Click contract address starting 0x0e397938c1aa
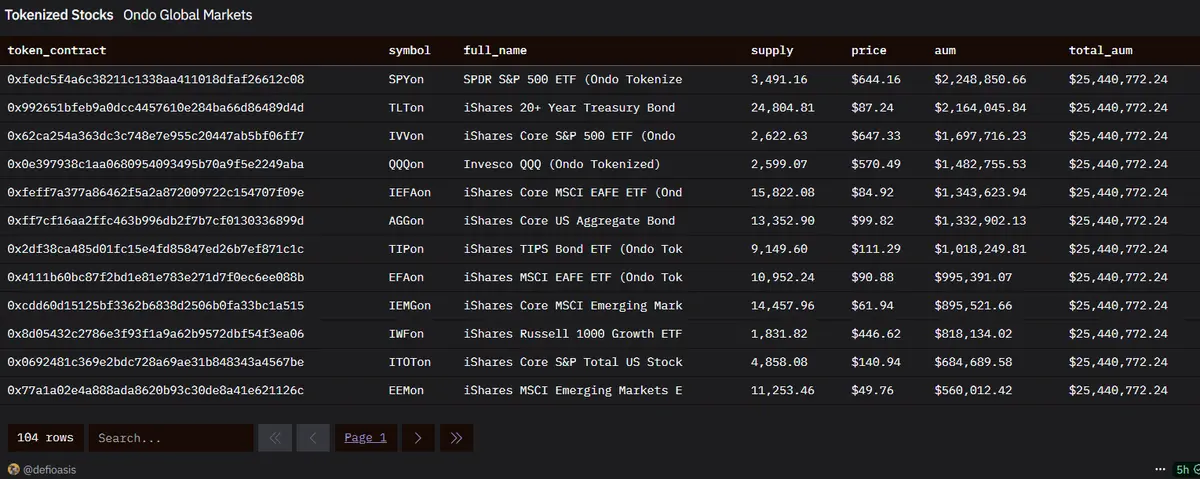 point(156,164)
